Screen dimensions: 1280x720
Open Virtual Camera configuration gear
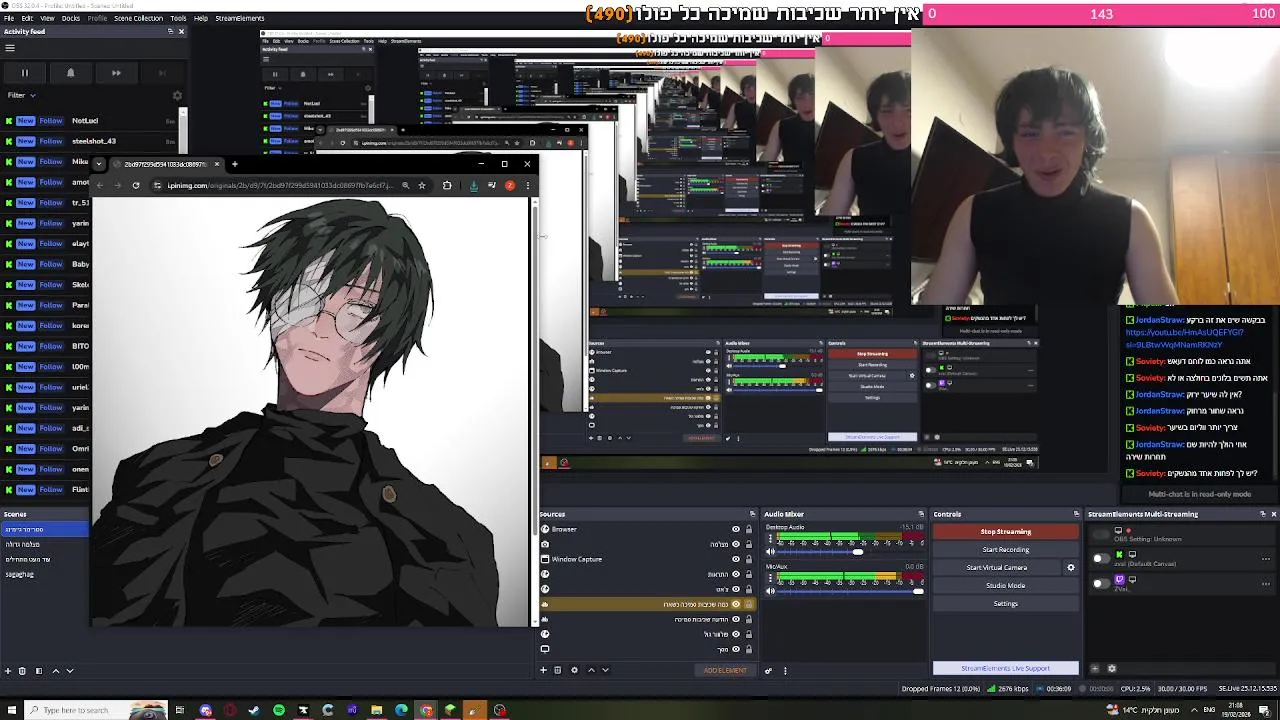[x=1071, y=568]
